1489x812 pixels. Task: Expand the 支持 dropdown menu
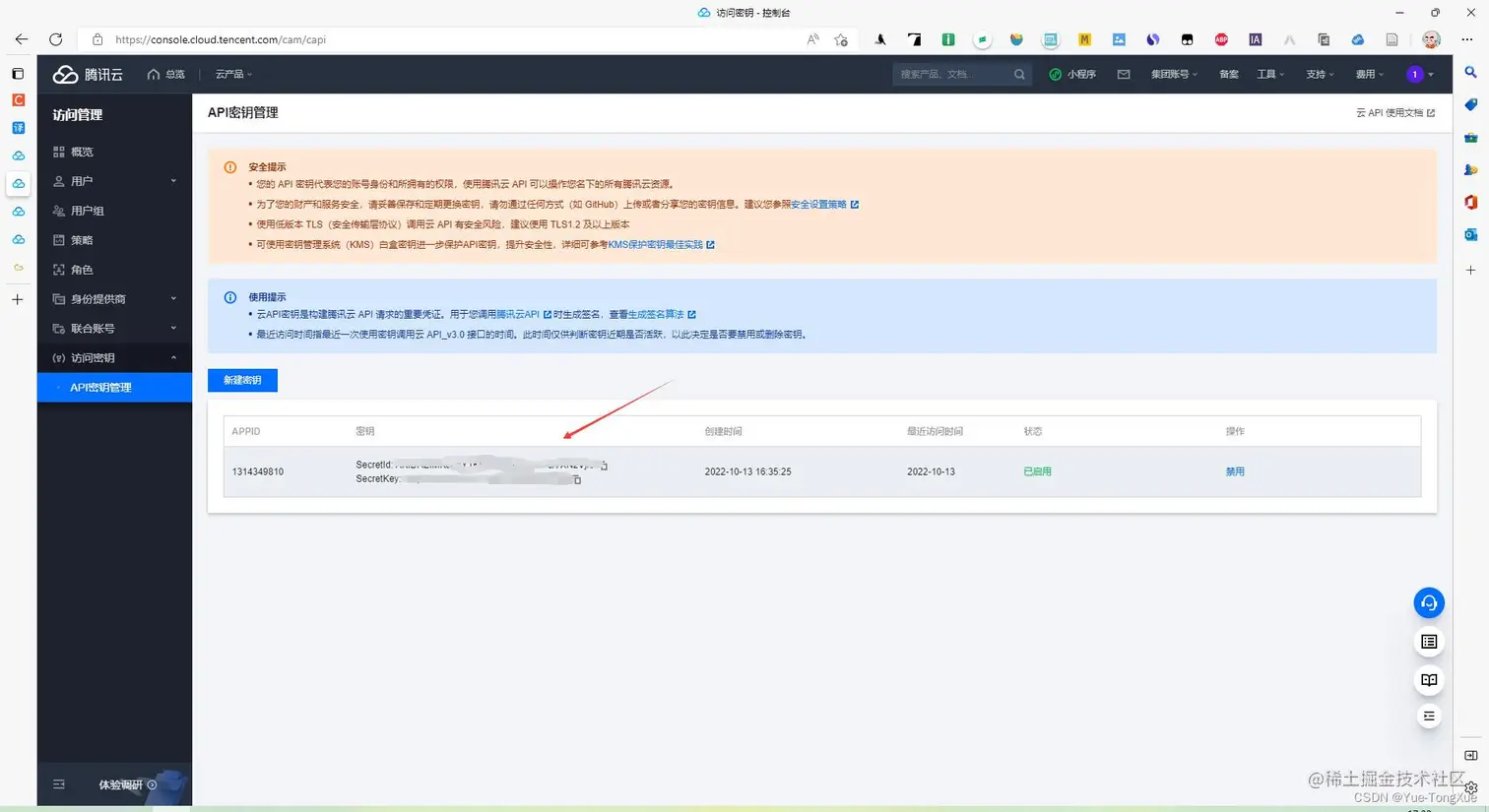pyautogui.click(x=1320, y=75)
